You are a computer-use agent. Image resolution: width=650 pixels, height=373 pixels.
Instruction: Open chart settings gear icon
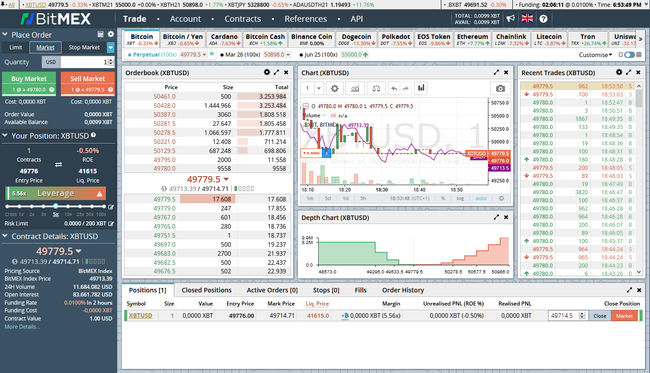pyautogui.click(x=335, y=88)
